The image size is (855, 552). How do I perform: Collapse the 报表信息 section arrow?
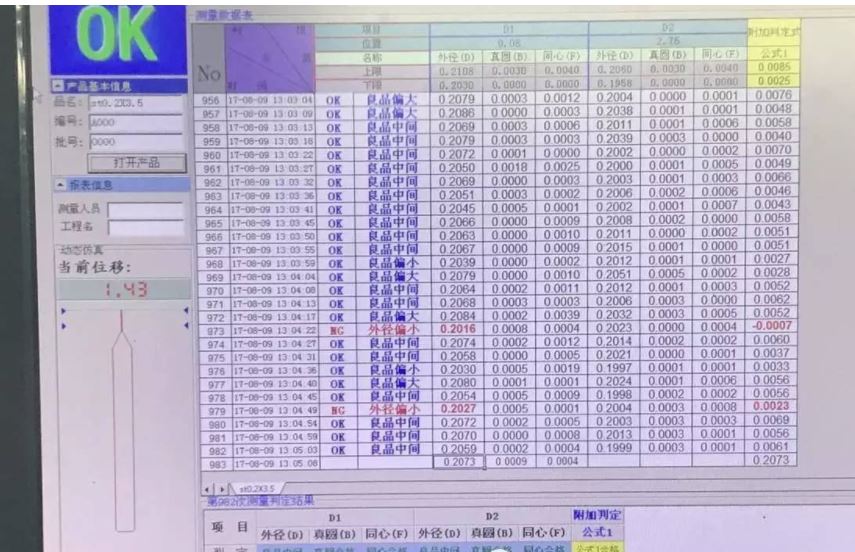point(61,185)
